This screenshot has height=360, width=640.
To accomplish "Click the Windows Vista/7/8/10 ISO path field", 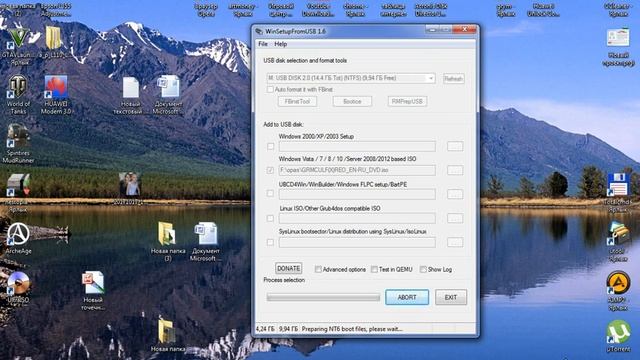I will coord(357,170).
